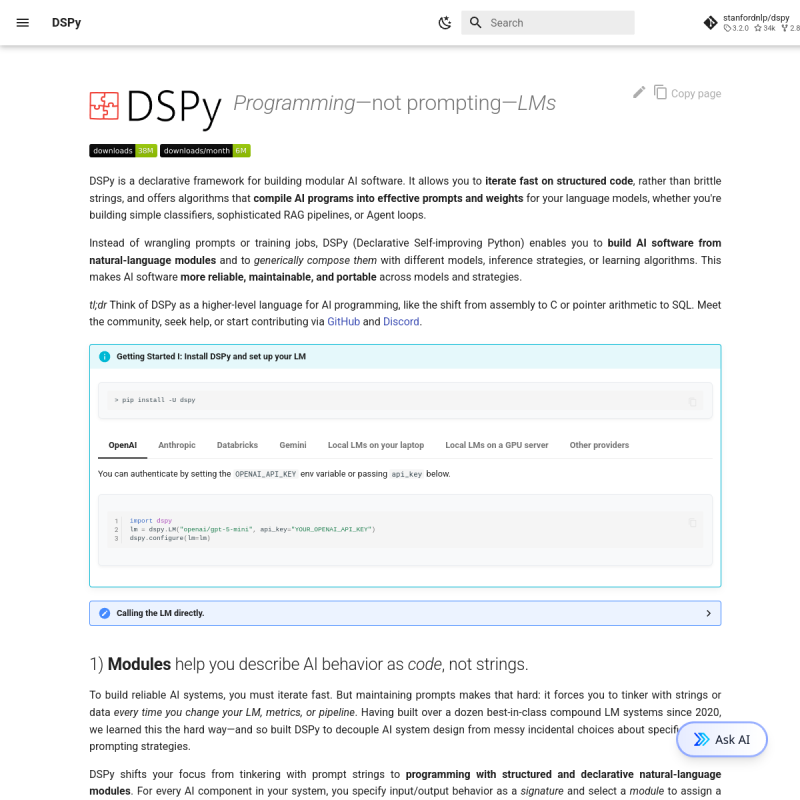This screenshot has width=800, height=800.
Task: Click the pencil edit page icon
Action: tap(639, 92)
